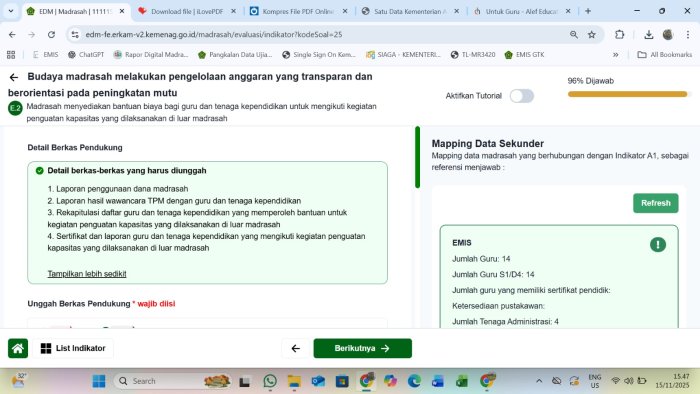
Task: Open File Explorer from the taskbar
Action: click(x=294, y=381)
